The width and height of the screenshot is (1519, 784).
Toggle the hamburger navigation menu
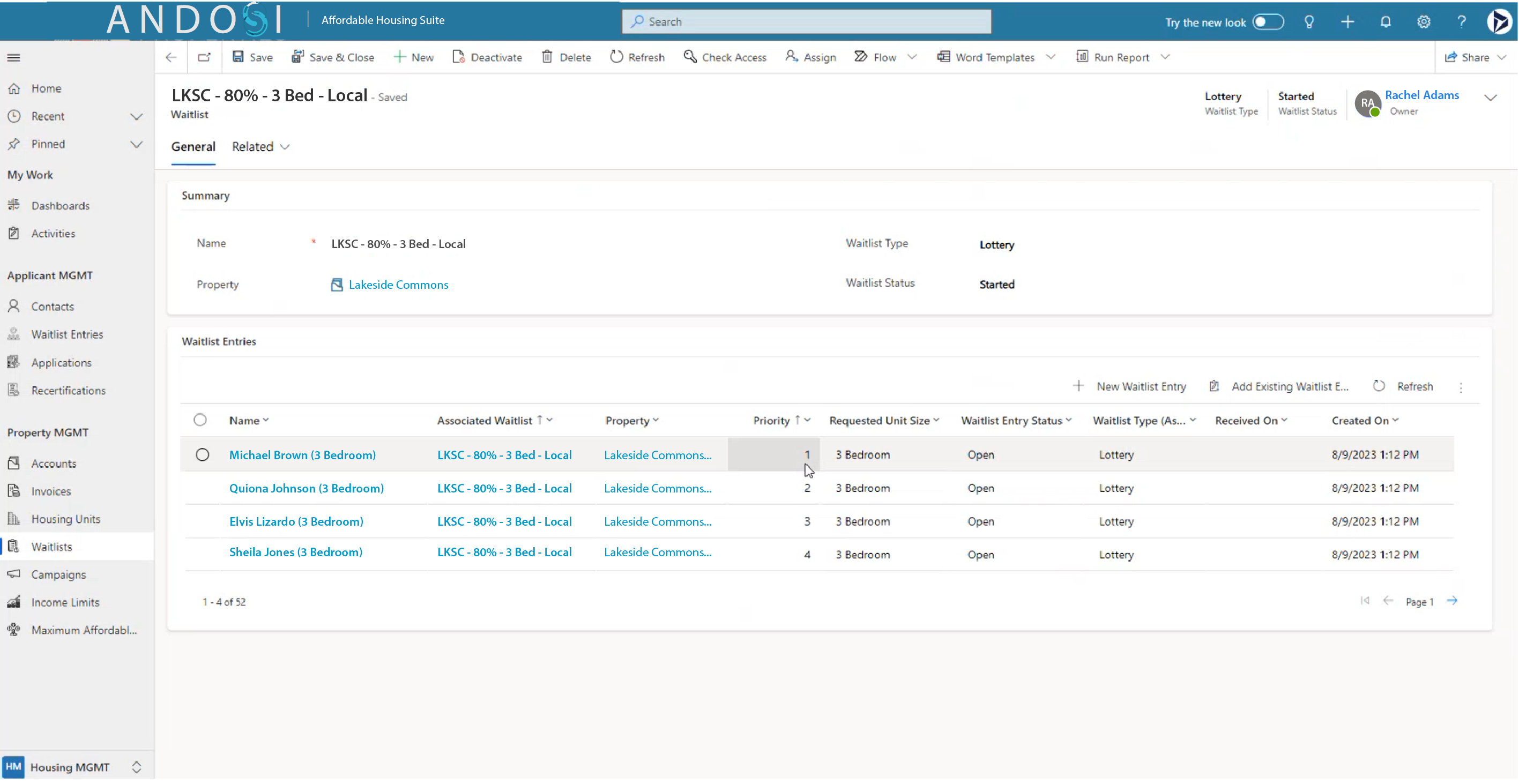13,57
